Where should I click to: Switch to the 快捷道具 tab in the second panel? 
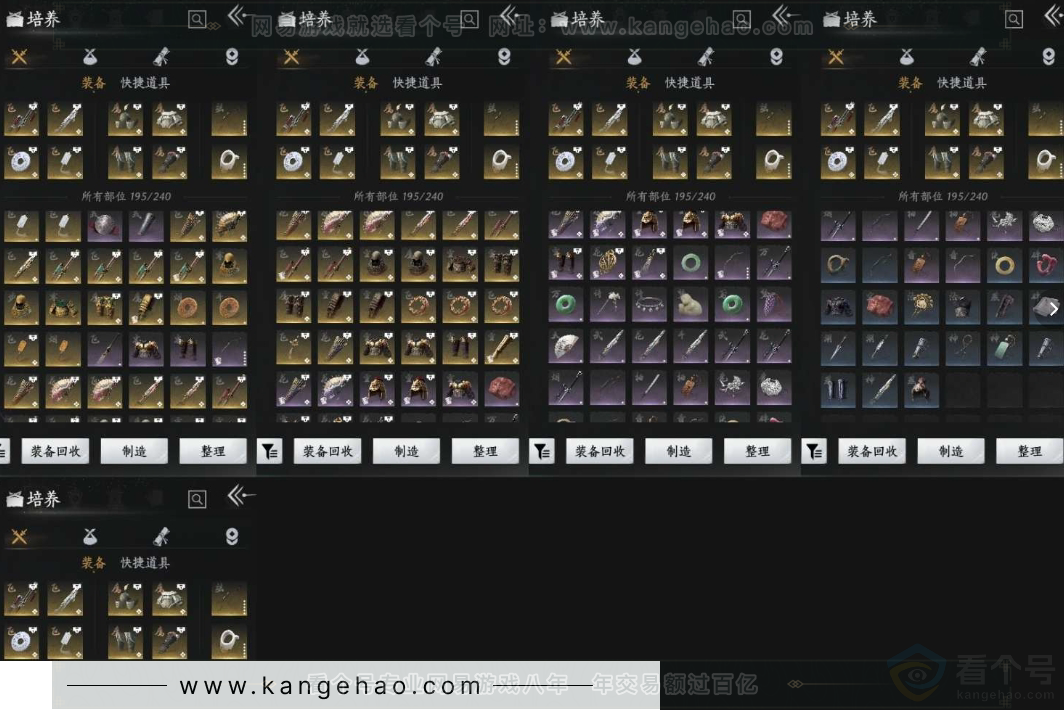point(417,83)
